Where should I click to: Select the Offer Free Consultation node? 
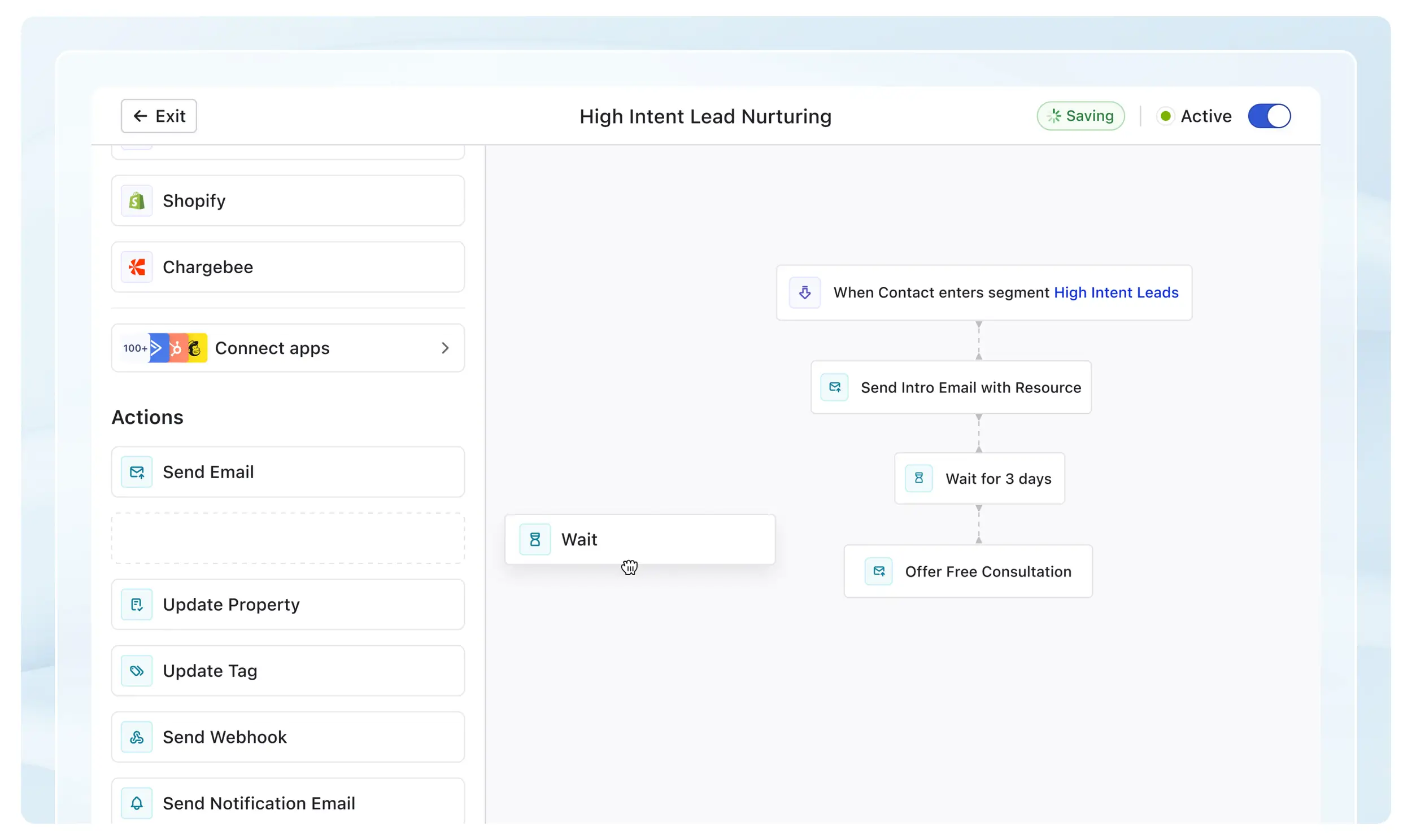point(987,571)
